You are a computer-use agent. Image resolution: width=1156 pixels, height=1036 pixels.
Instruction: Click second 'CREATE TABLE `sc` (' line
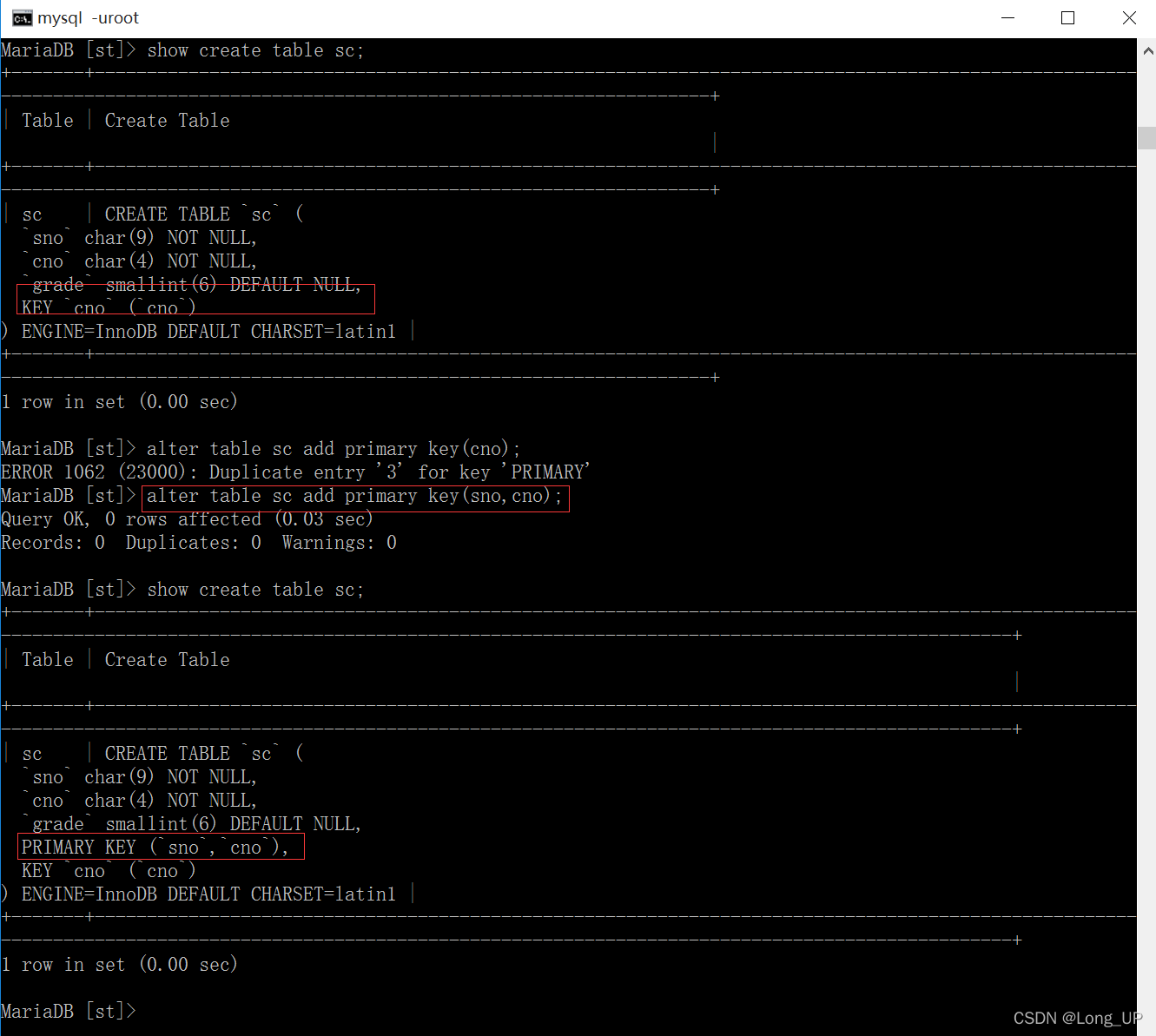[204, 754]
